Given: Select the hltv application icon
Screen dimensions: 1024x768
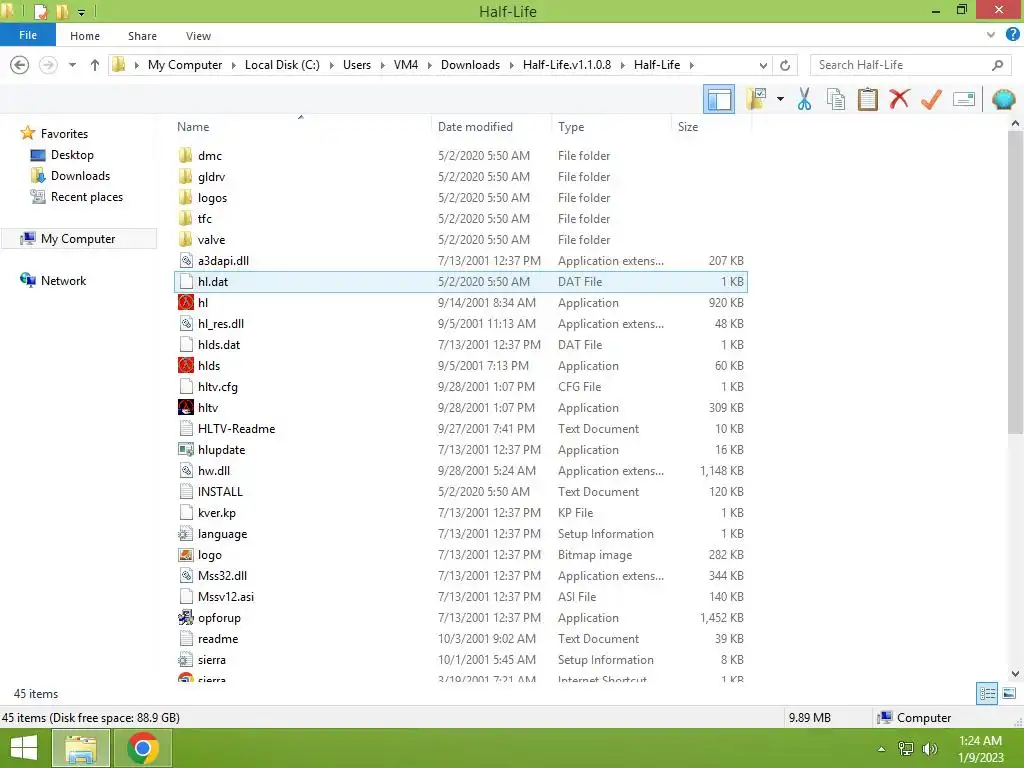Looking at the screenshot, I should [x=185, y=408].
